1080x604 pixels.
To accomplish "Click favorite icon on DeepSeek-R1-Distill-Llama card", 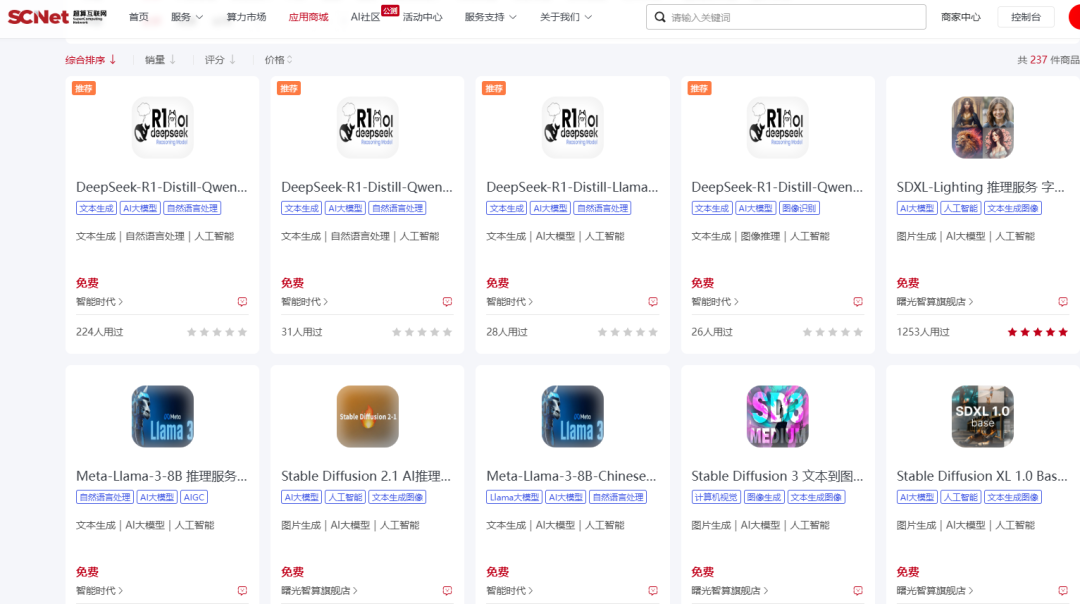I will [653, 302].
